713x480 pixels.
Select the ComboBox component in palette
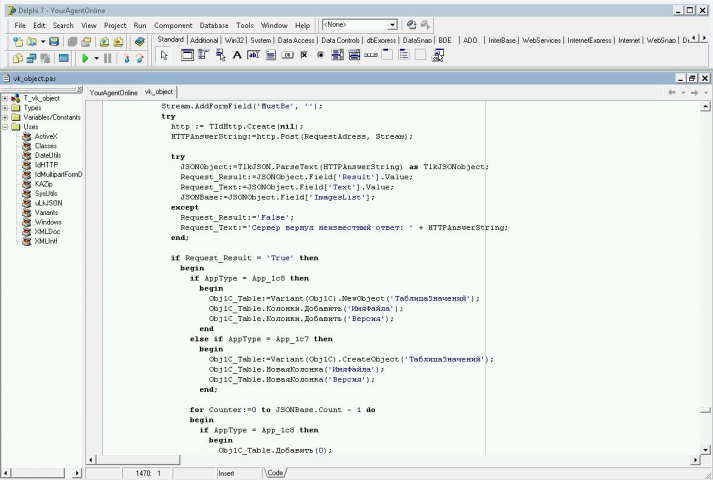coord(354,55)
